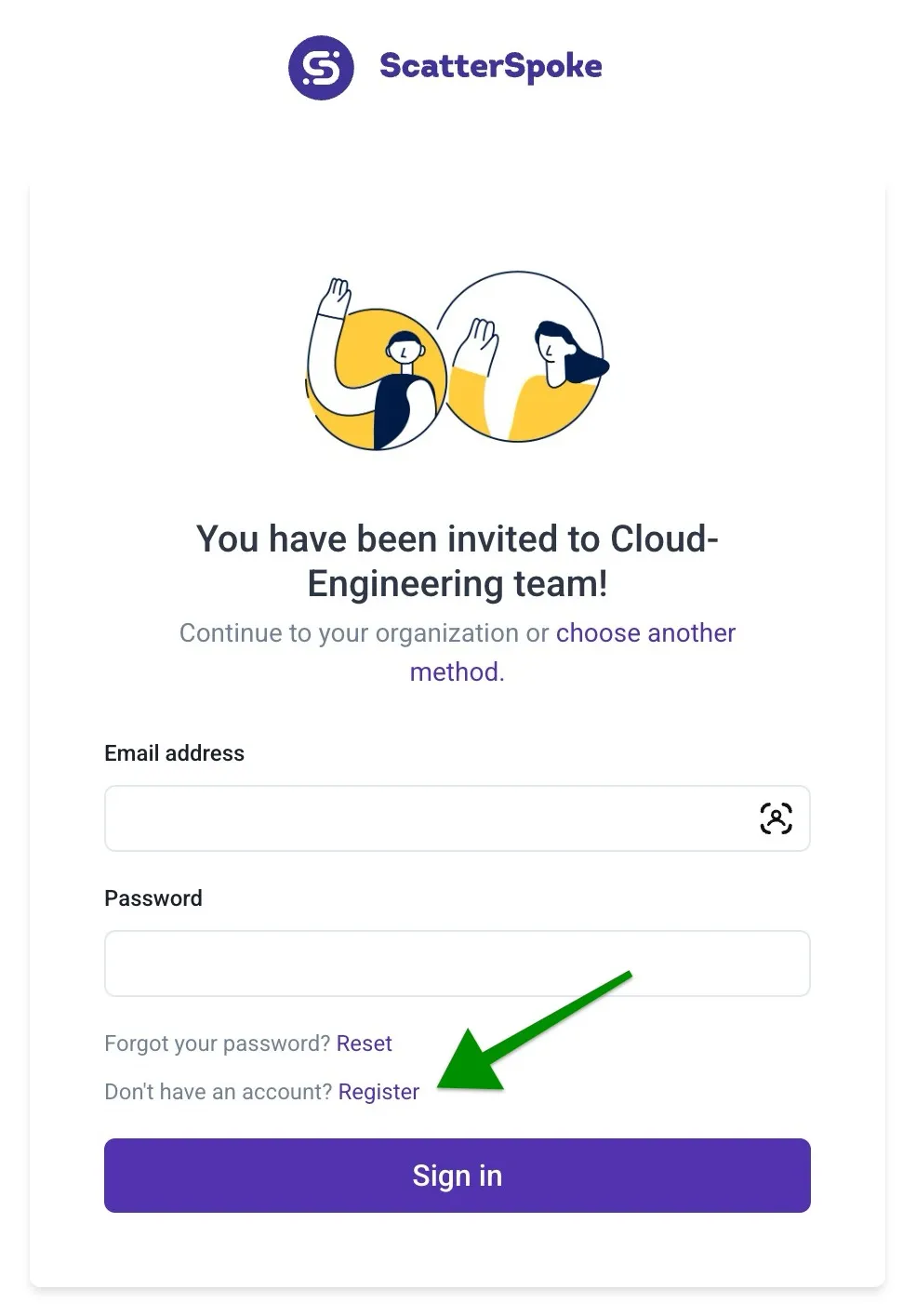Open the choose another method link
The image size is (916, 1316).
(645, 633)
